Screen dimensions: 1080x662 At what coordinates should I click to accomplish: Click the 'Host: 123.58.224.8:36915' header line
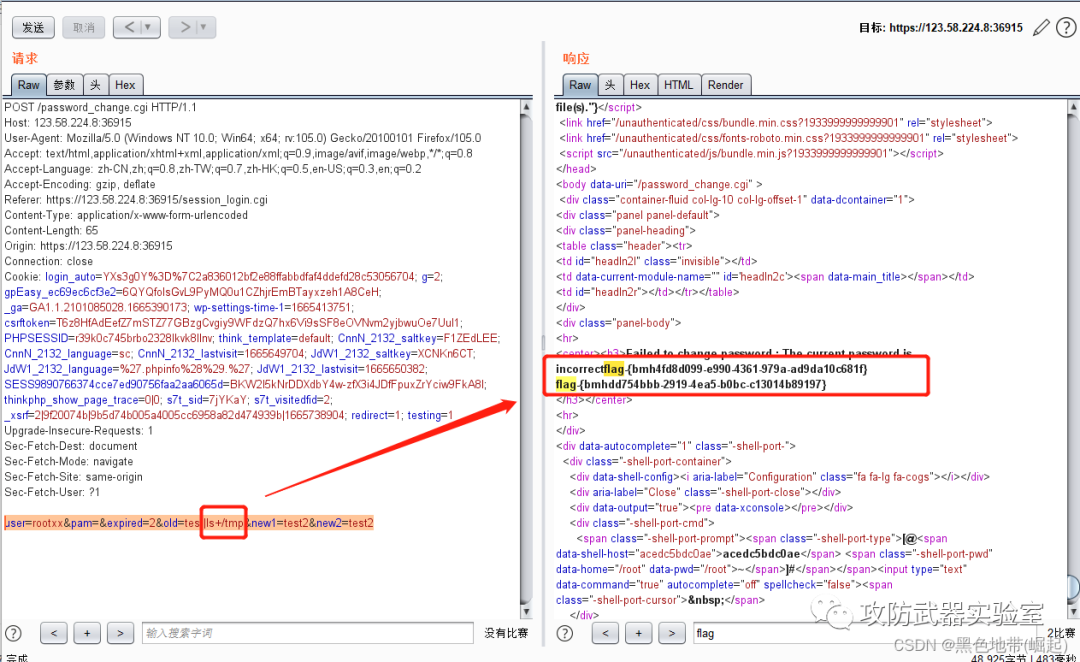click(68, 123)
